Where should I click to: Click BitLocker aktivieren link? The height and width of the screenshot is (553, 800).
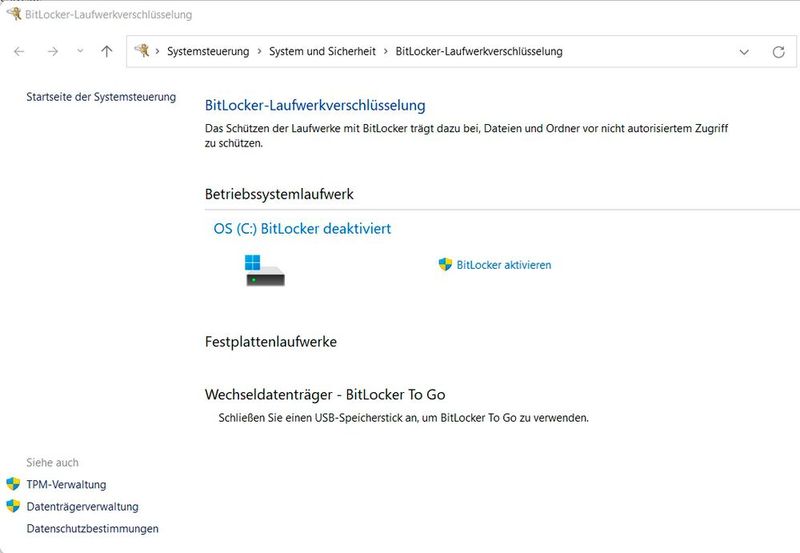(504, 265)
